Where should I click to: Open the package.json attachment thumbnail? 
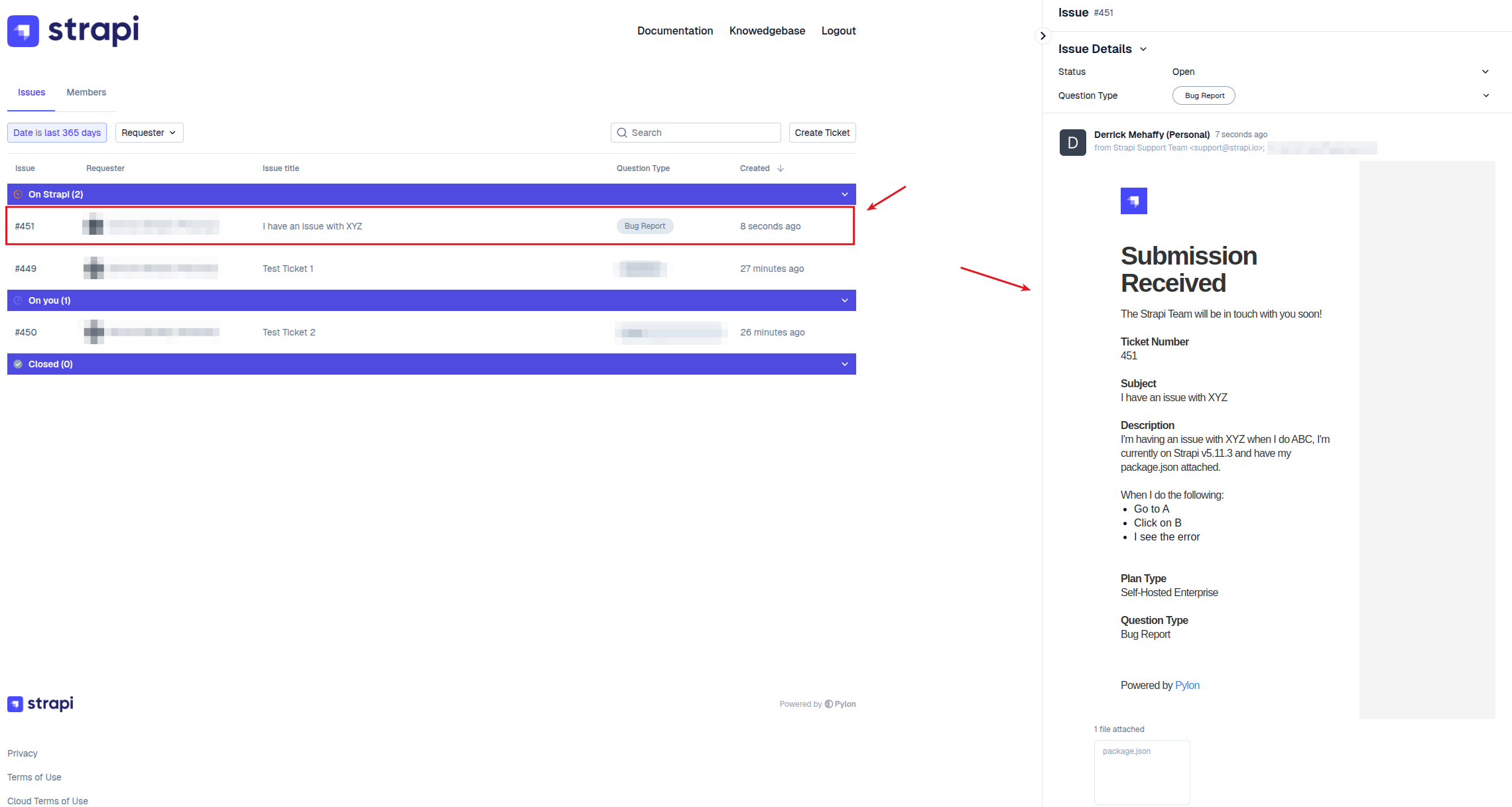[x=1141, y=772]
